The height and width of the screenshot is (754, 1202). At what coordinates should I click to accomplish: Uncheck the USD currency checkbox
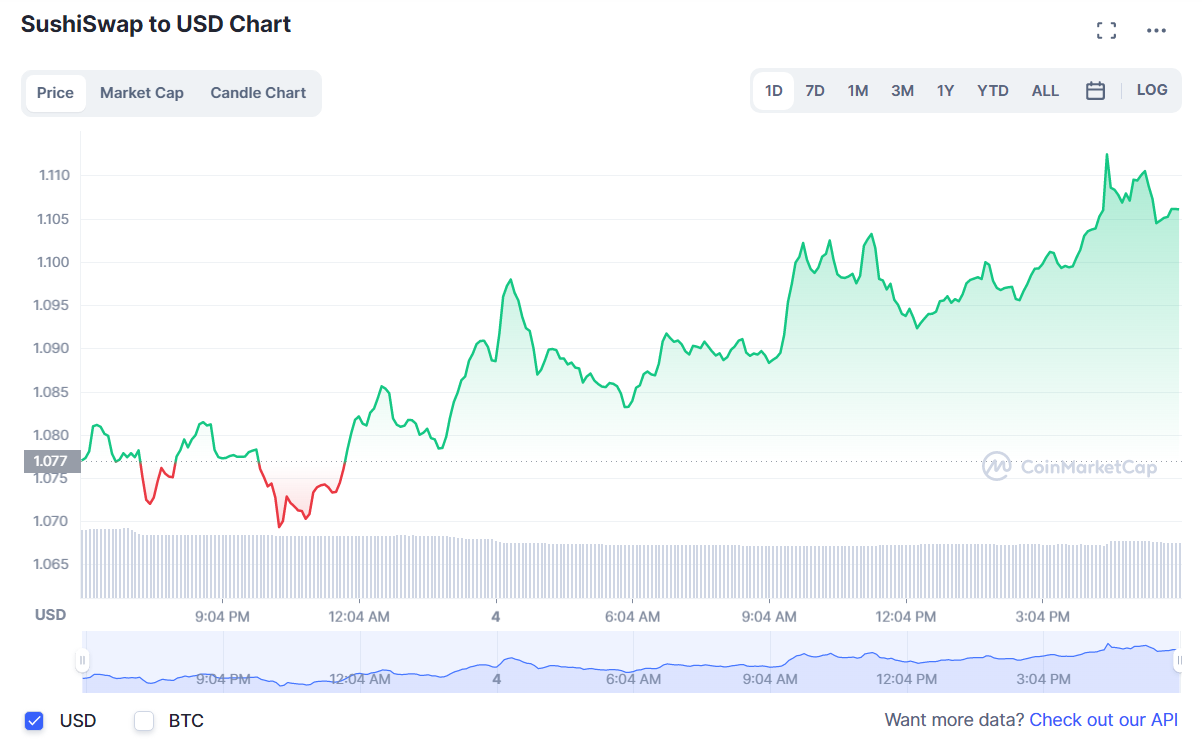coord(34,720)
